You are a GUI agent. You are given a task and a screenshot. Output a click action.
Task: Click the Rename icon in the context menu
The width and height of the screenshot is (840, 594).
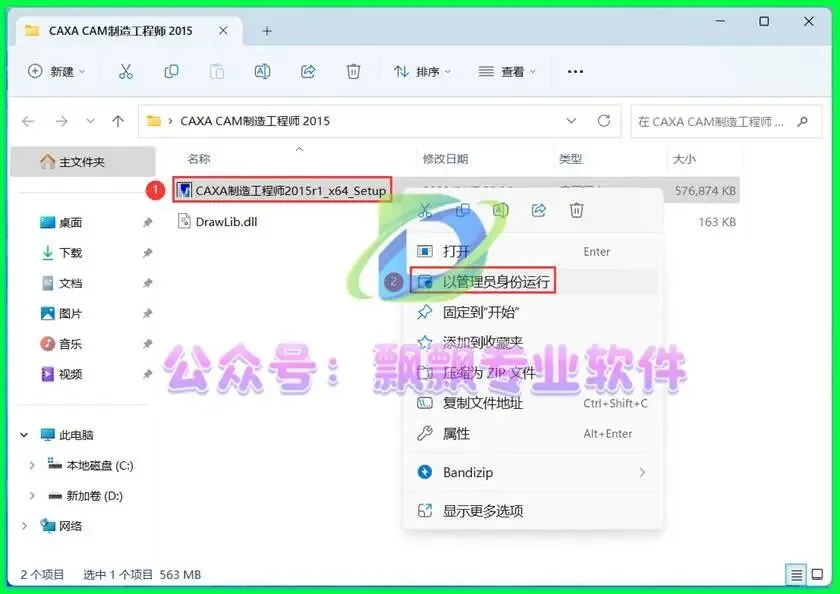click(500, 210)
